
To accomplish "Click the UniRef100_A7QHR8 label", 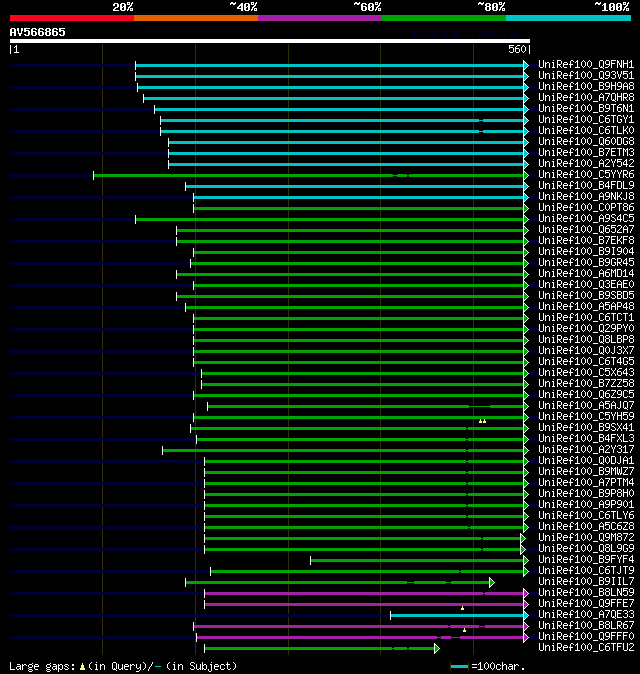I will point(586,98).
